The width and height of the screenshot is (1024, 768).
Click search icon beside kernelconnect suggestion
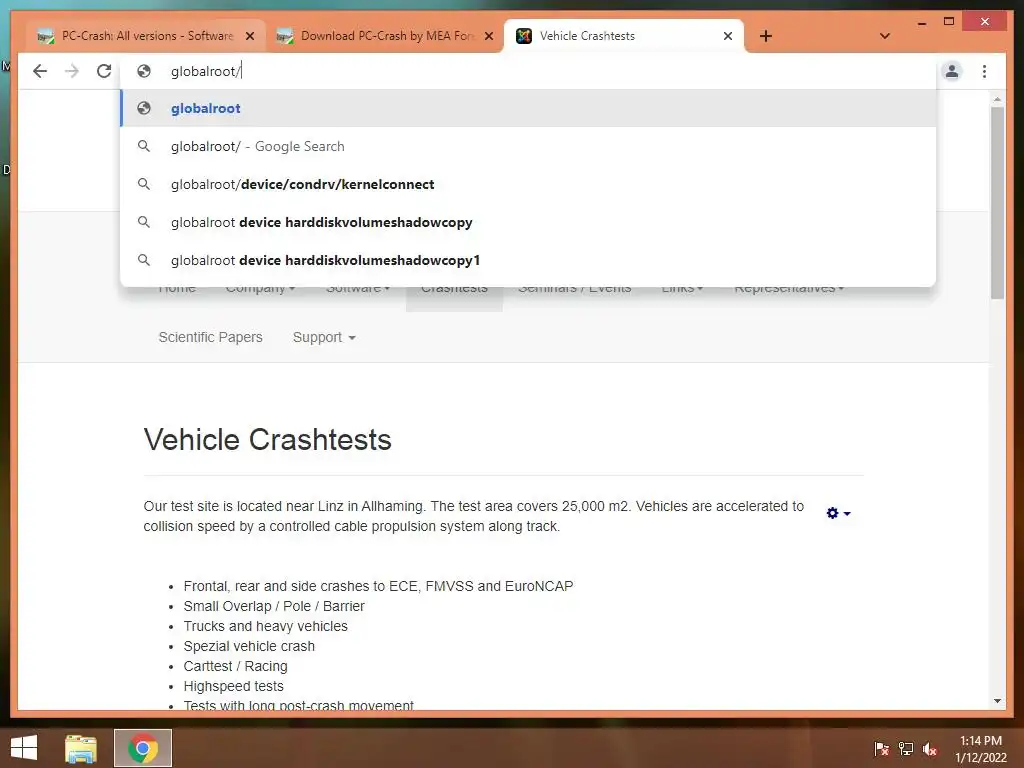144,184
